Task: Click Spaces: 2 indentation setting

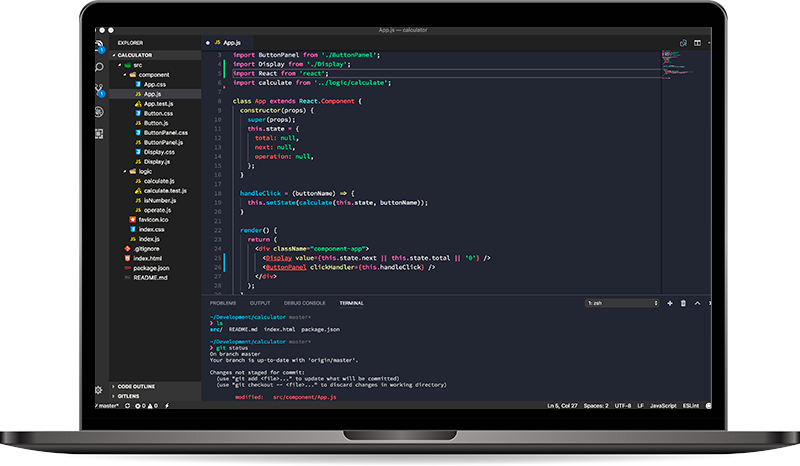Action: click(596, 406)
